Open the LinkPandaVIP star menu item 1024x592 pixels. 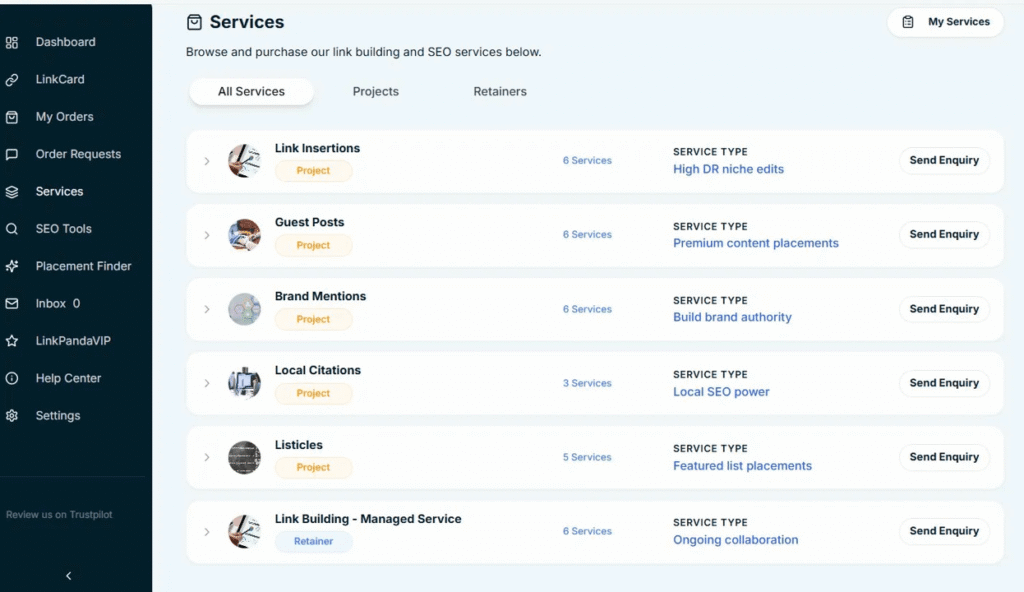[x=72, y=340]
